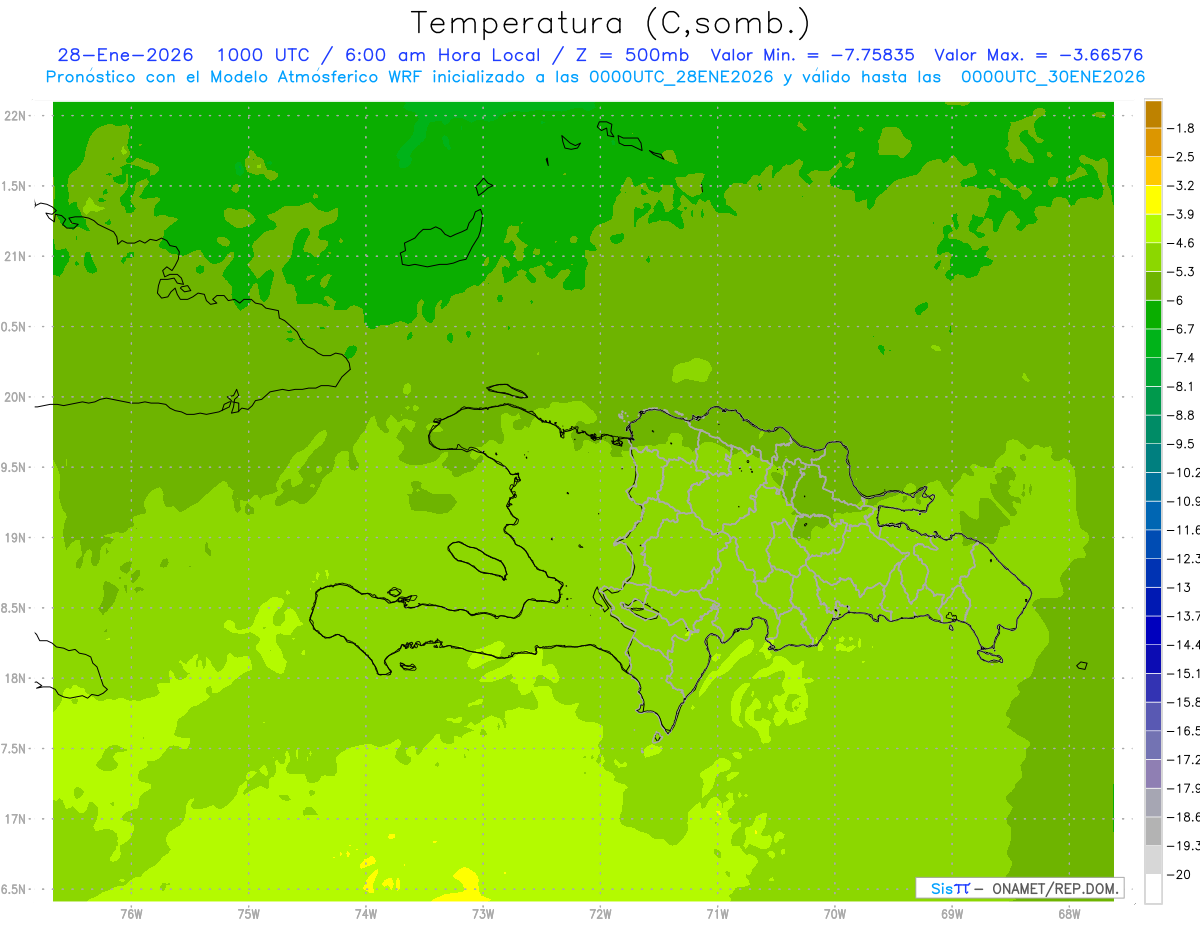1200x927 pixels.
Task: Click the date "28-Ene-2026"
Action: pos(125,55)
